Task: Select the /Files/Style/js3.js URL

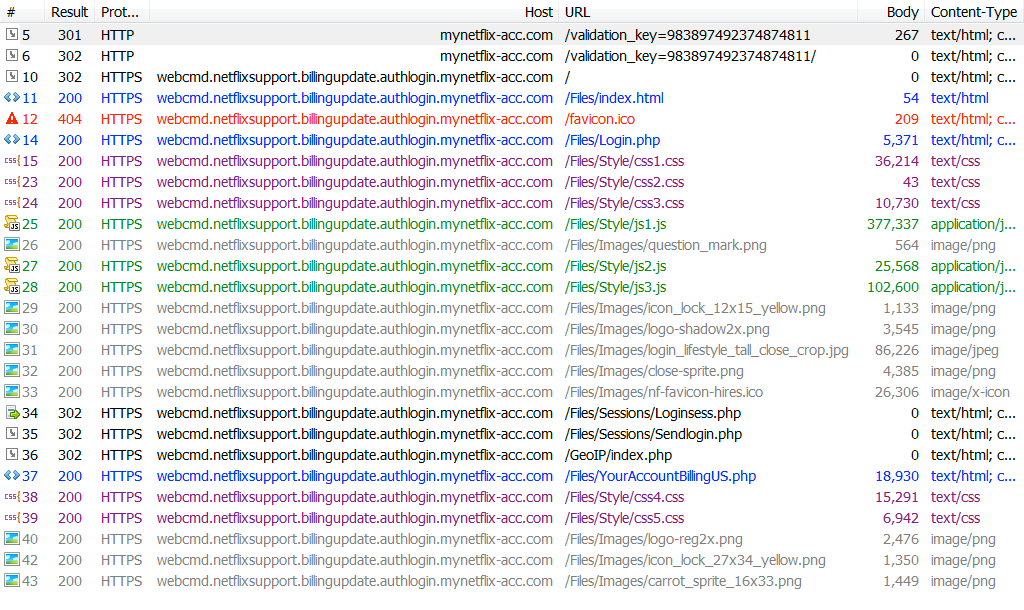Action: click(x=615, y=287)
